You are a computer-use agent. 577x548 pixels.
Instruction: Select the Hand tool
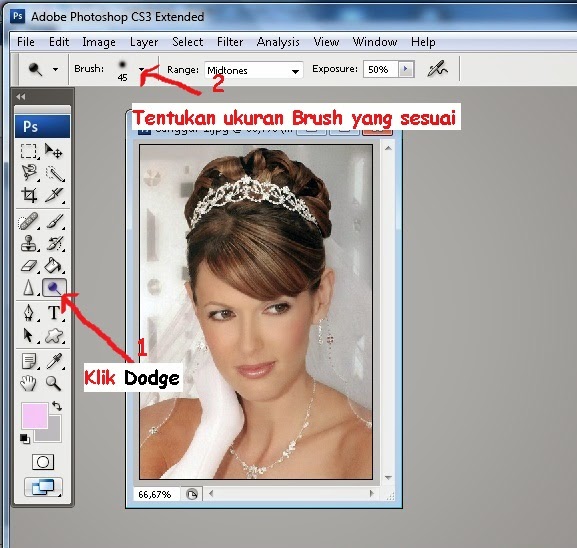pos(28,383)
